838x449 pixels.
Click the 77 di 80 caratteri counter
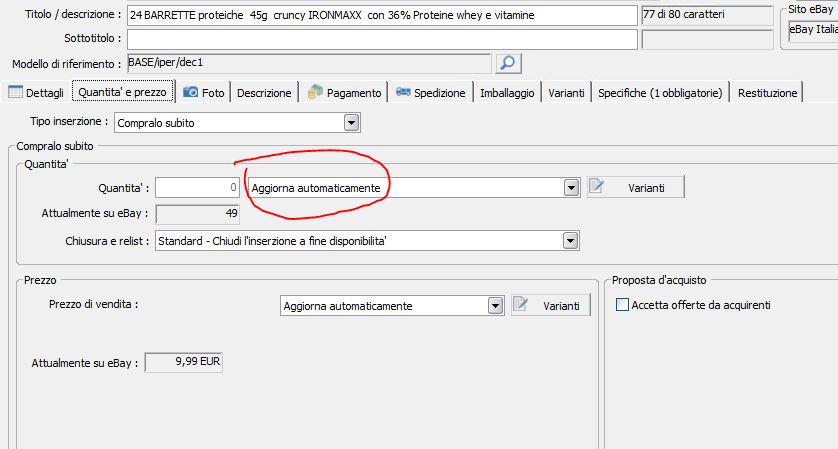click(707, 15)
